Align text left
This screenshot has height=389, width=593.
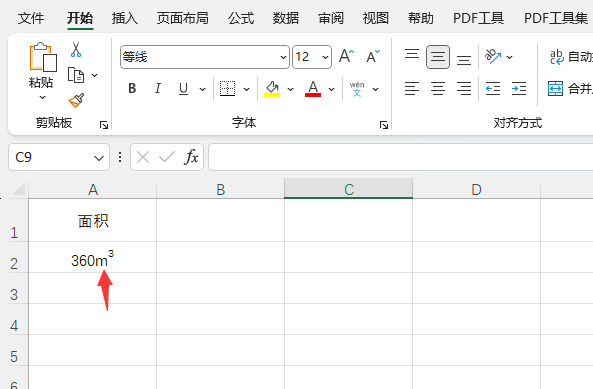[412, 88]
